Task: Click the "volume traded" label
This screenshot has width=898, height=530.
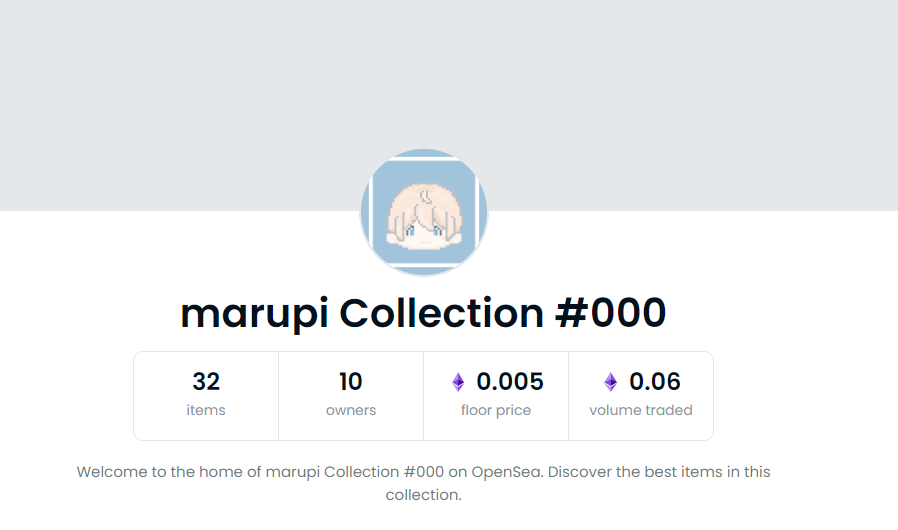Action: pos(641,410)
